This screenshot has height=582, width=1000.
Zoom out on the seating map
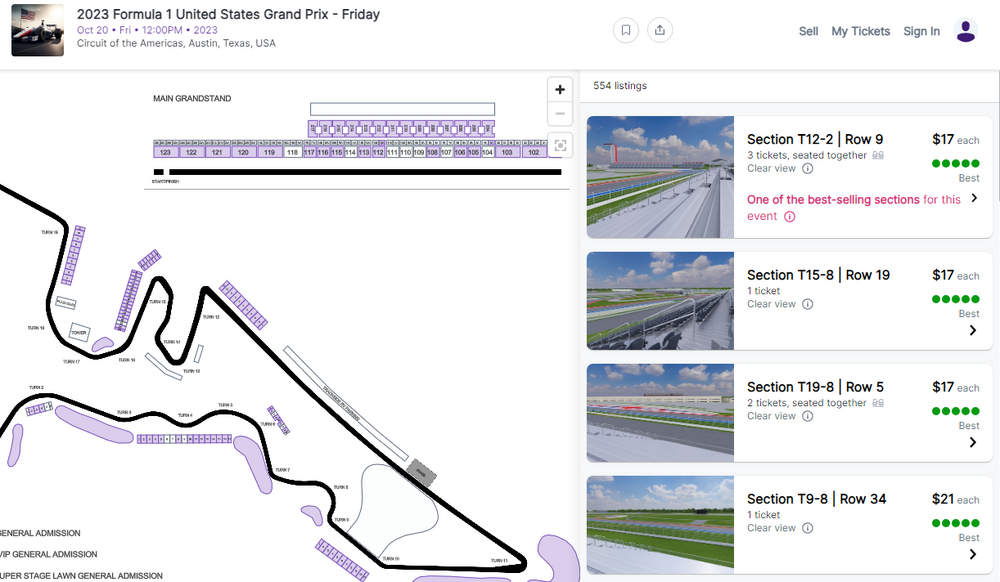tap(560, 114)
